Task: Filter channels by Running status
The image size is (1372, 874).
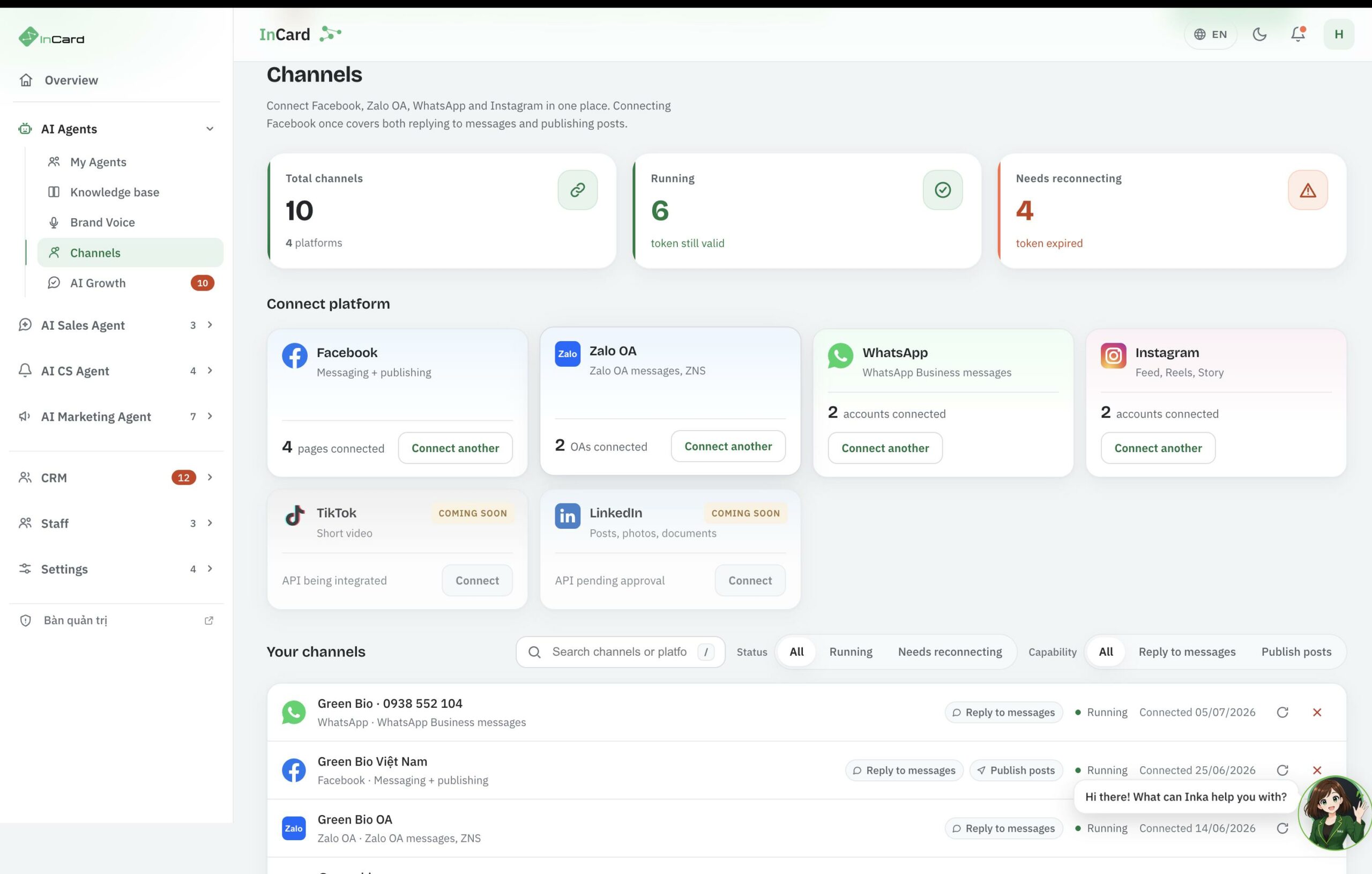Action: coord(851,651)
